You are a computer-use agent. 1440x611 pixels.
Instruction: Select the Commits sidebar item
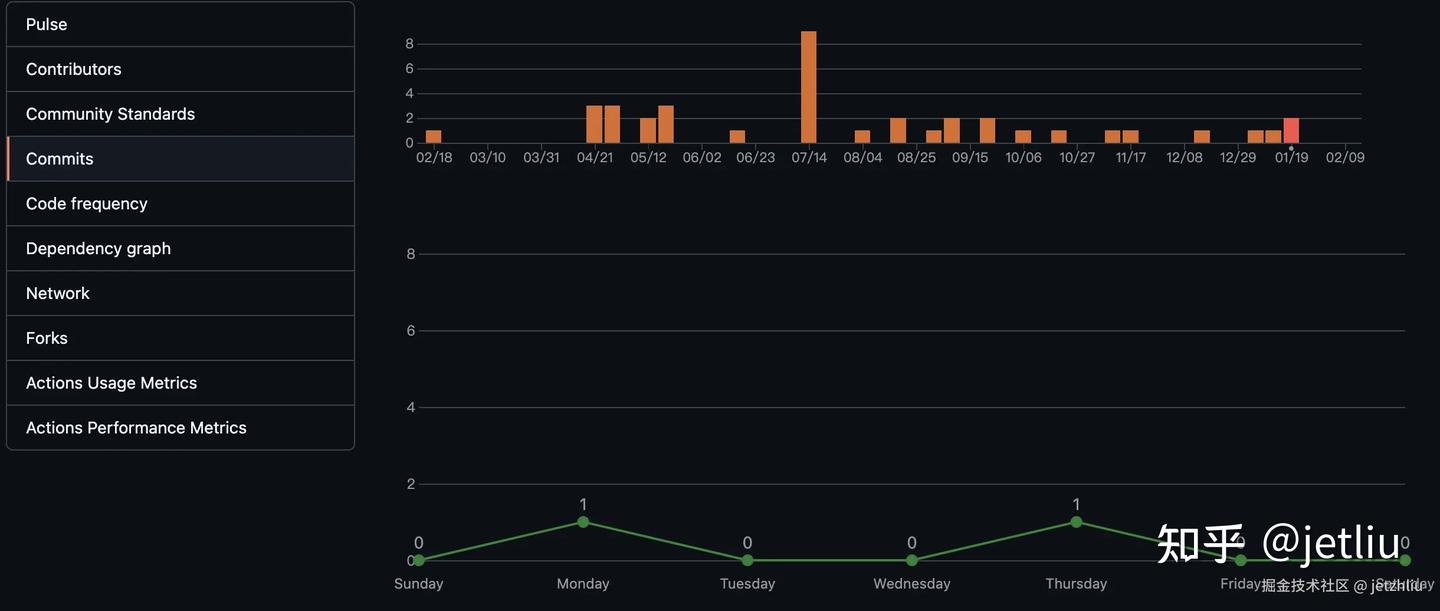point(180,159)
